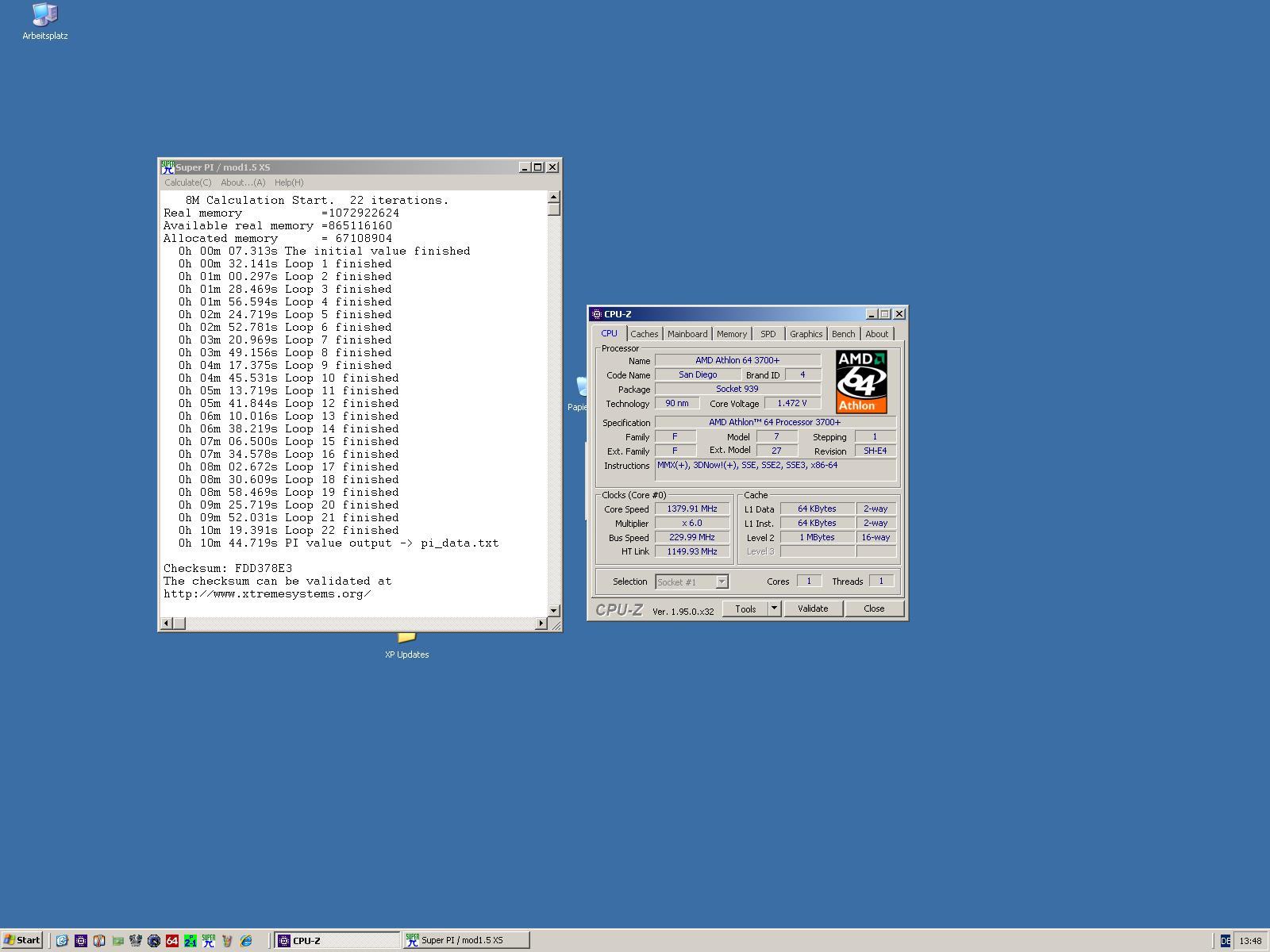Click the Close button in CPU-Z
Image resolution: width=1270 pixels, height=952 pixels.
pos(874,608)
